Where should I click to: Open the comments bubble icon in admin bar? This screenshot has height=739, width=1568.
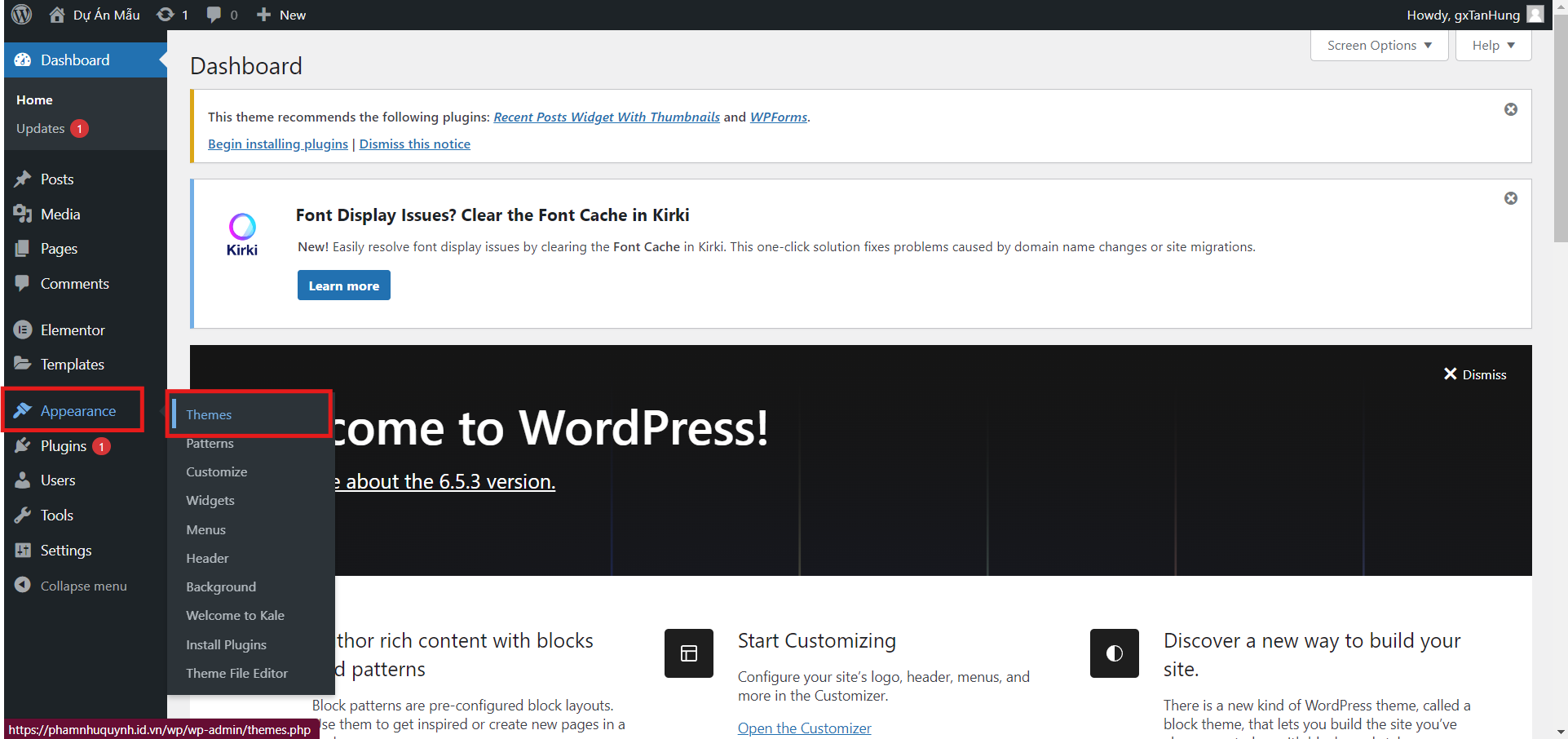pyautogui.click(x=214, y=15)
